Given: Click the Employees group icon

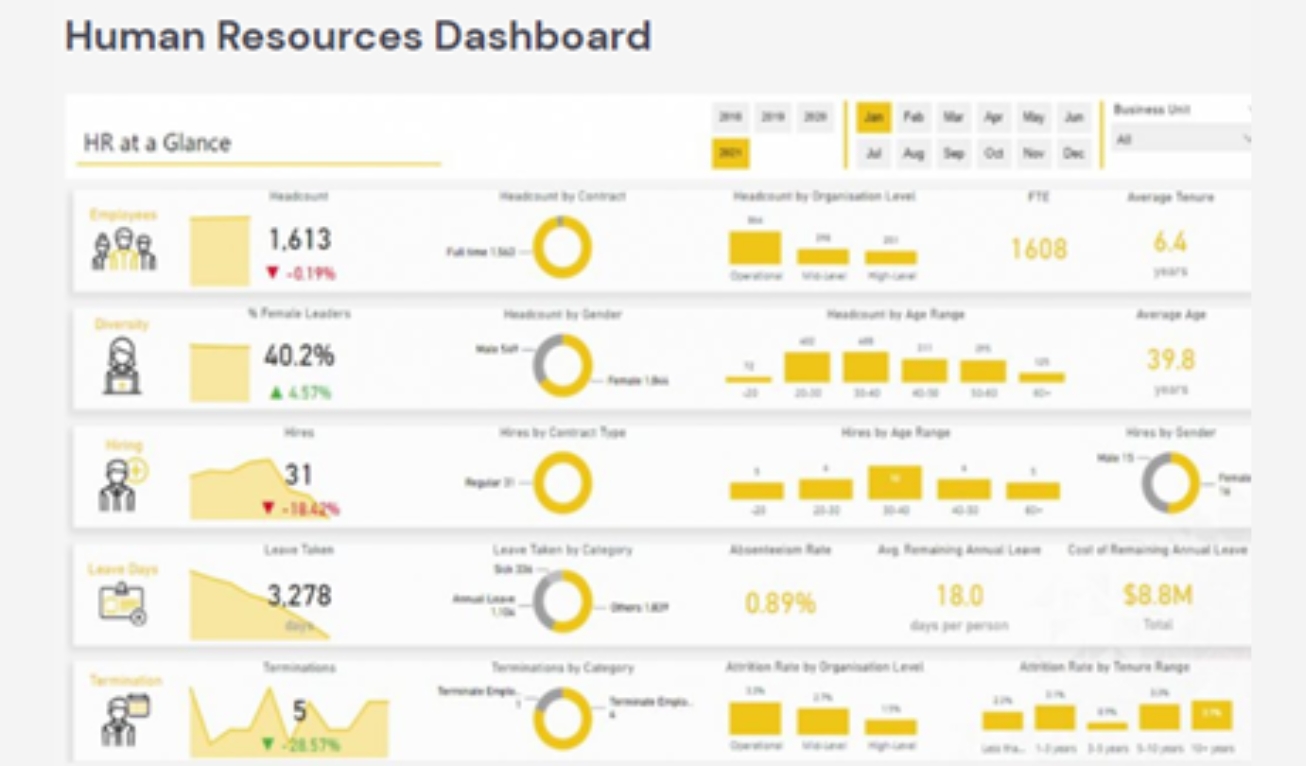Looking at the screenshot, I should tap(124, 249).
